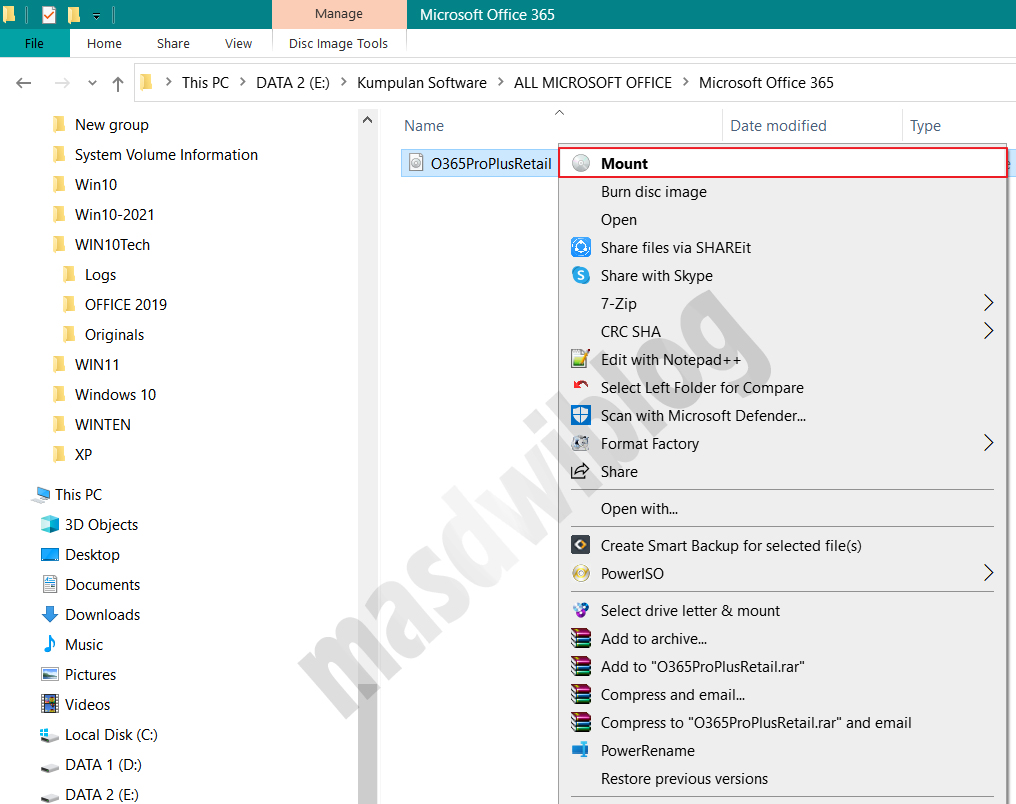Click the Properties checkmark icon in title bar
The width and height of the screenshot is (1016, 804).
pyautogui.click(x=49, y=14)
